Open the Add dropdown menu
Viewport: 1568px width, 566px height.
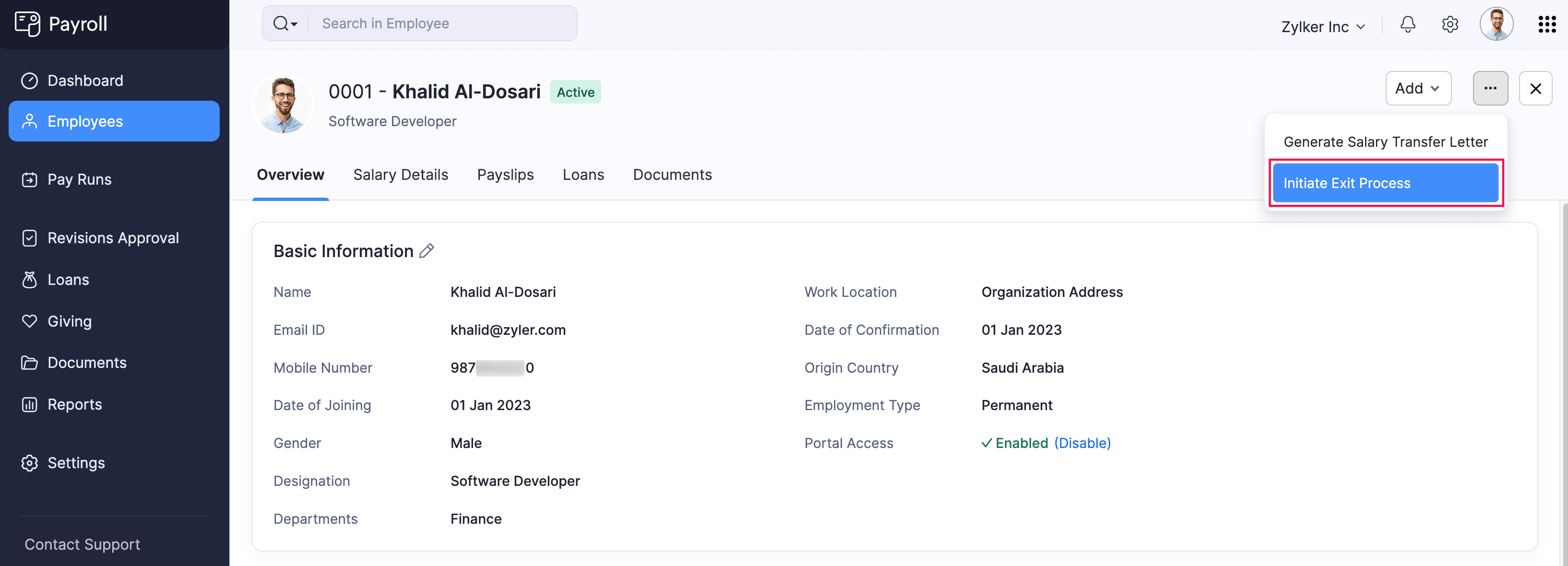pyautogui.click(x=1418, y=88)
